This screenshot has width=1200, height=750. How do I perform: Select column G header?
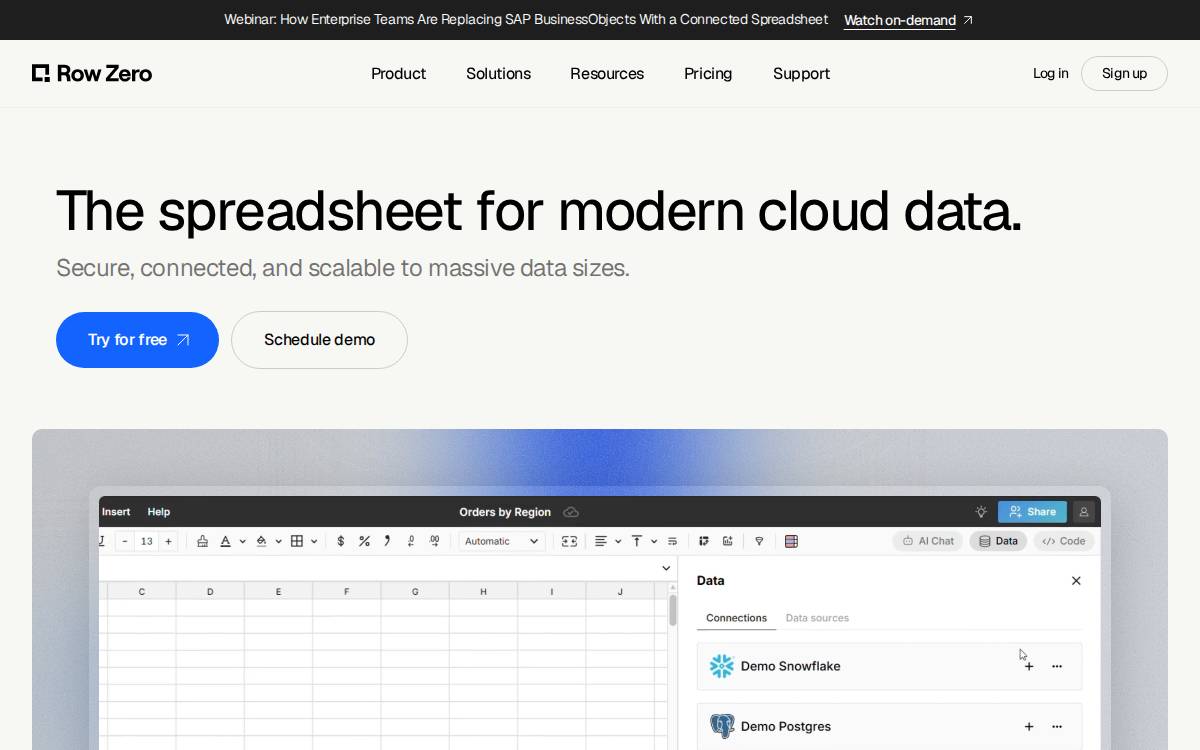(x=415, y=591)
